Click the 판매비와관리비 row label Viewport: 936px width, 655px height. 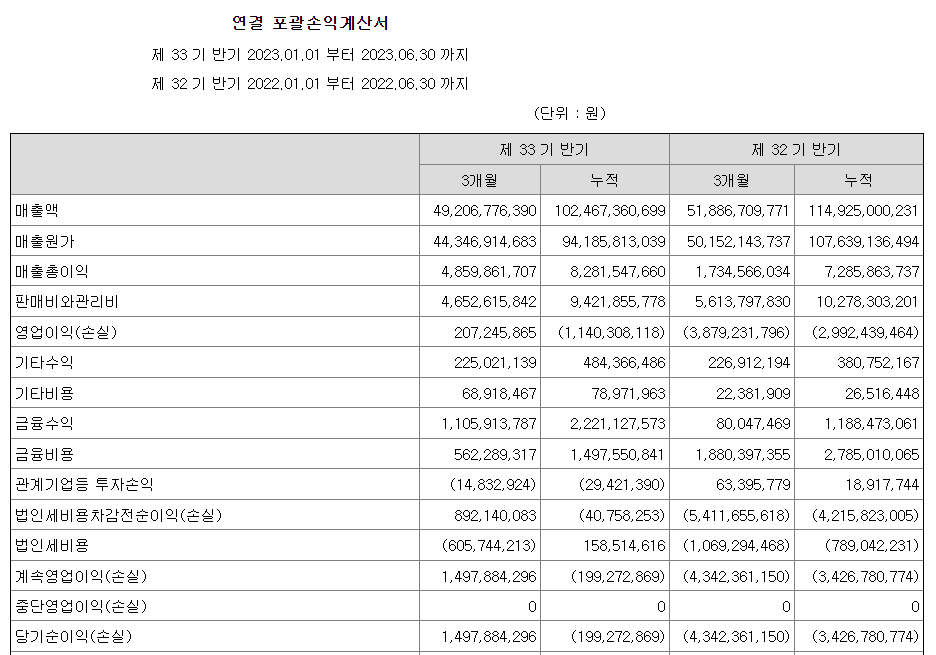[x=67, y=302]
